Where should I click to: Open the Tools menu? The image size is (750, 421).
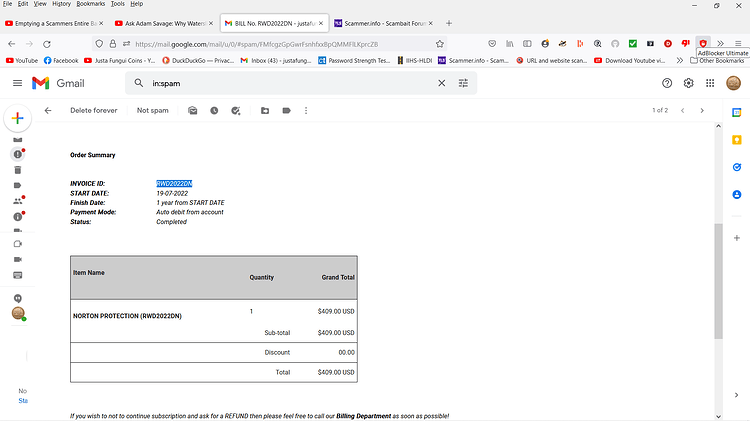(x=118, y=4)
